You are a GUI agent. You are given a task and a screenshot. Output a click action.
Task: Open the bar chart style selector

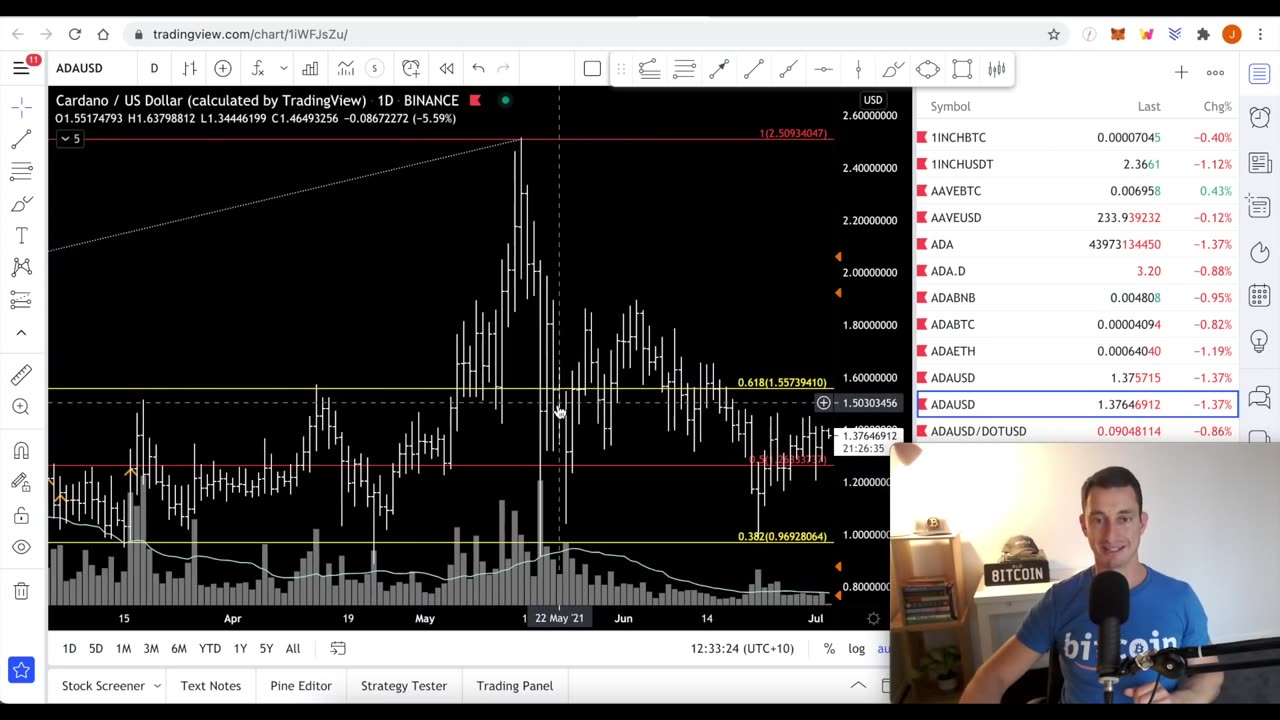click(x=189, y=68)
